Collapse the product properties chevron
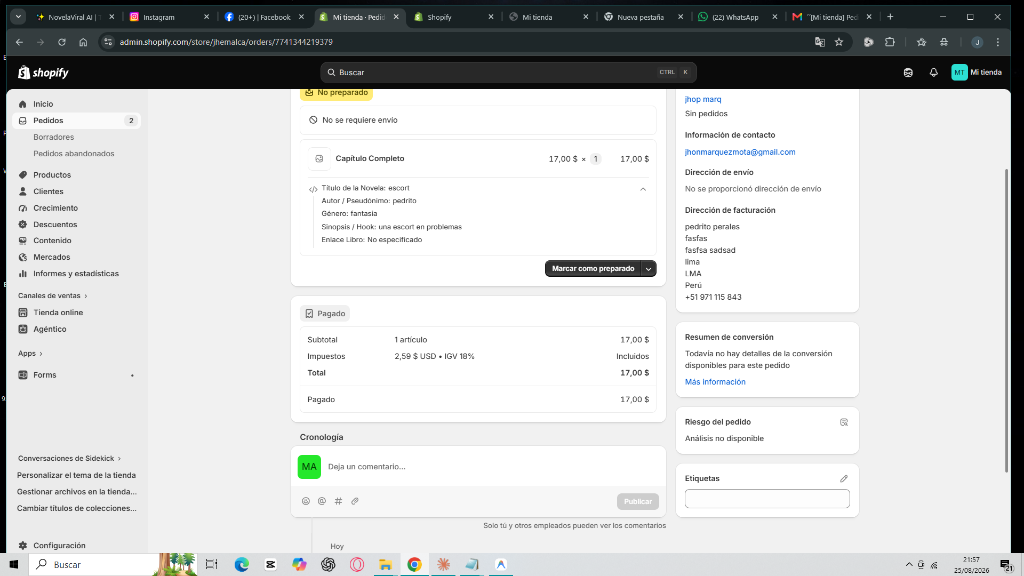Image resolution: width=1024 pixels, height=576 pixels. click(x=643, y=189)
